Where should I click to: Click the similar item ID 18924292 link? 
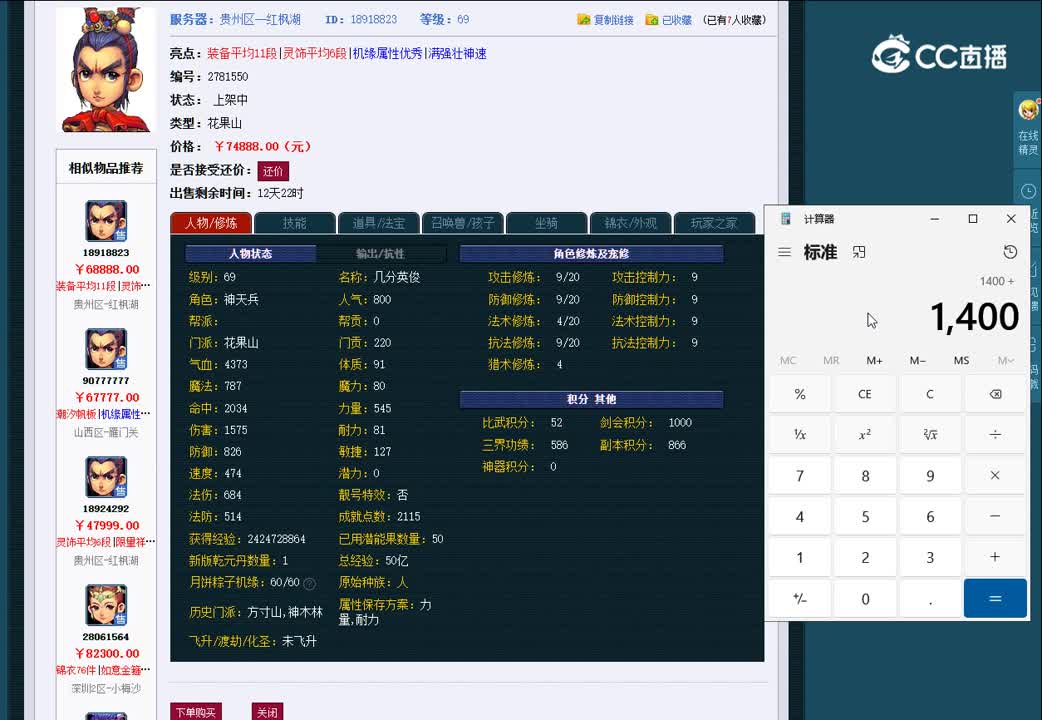point(106,509)
